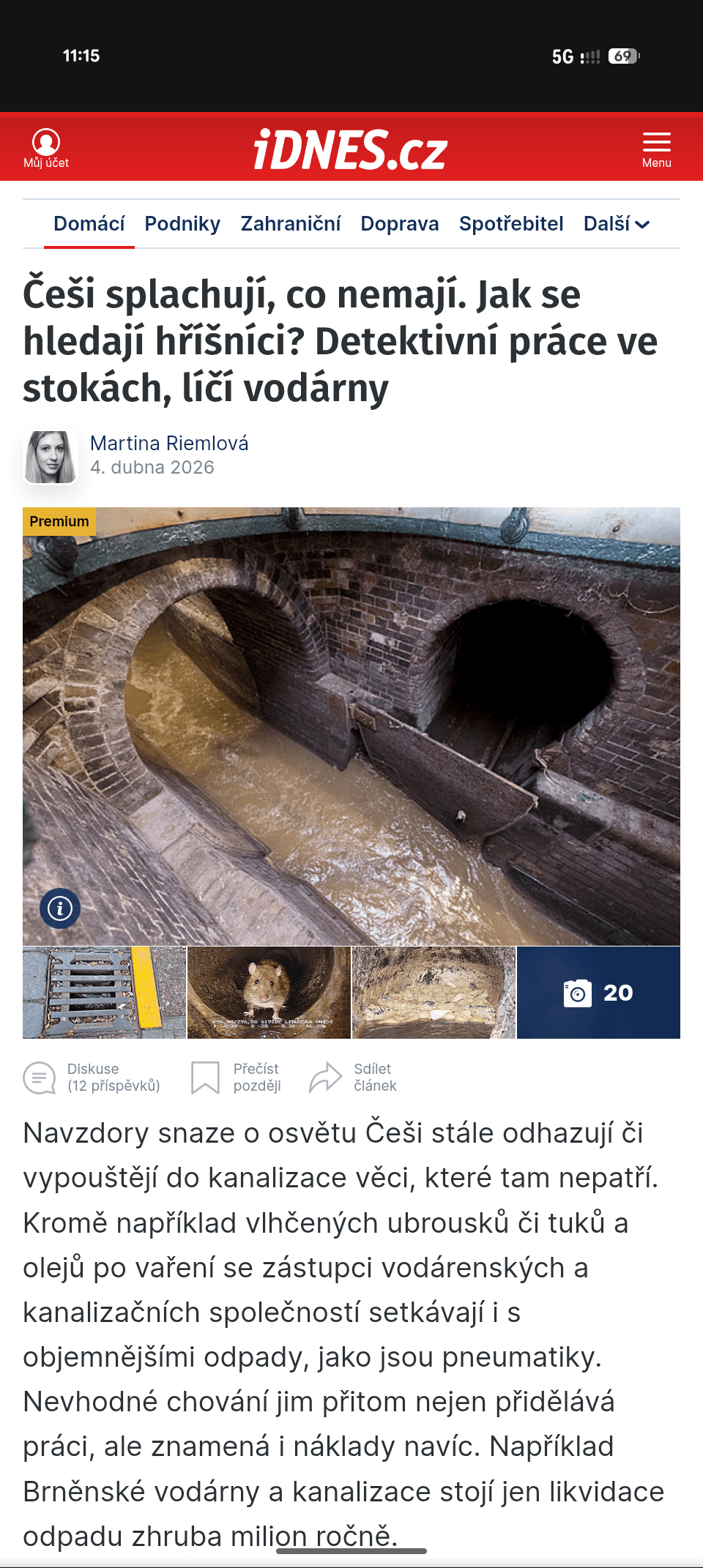Open author link Martina Riemlová

[x=169, y=444]
